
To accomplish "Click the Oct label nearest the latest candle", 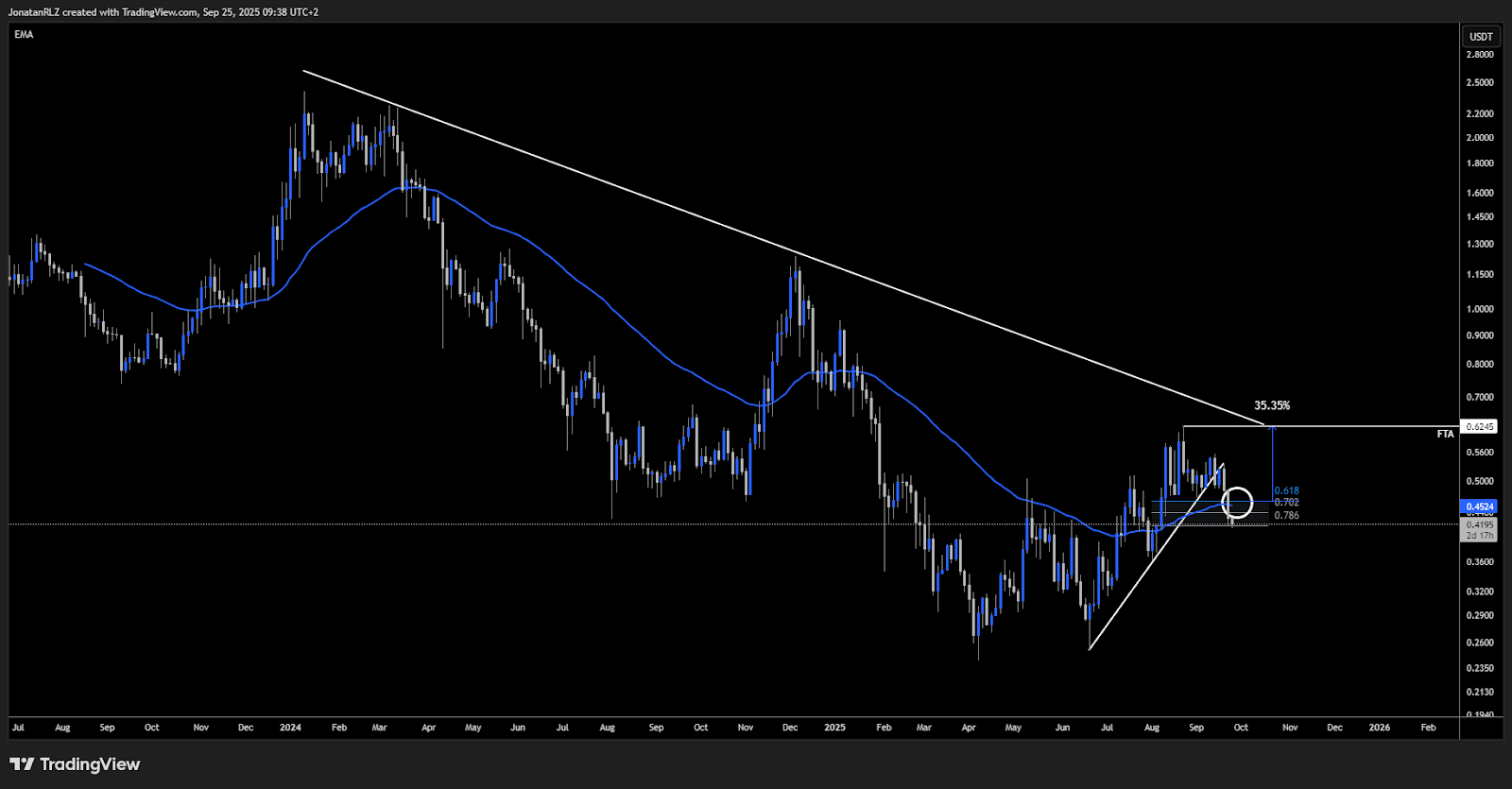I will point(1241,728).
